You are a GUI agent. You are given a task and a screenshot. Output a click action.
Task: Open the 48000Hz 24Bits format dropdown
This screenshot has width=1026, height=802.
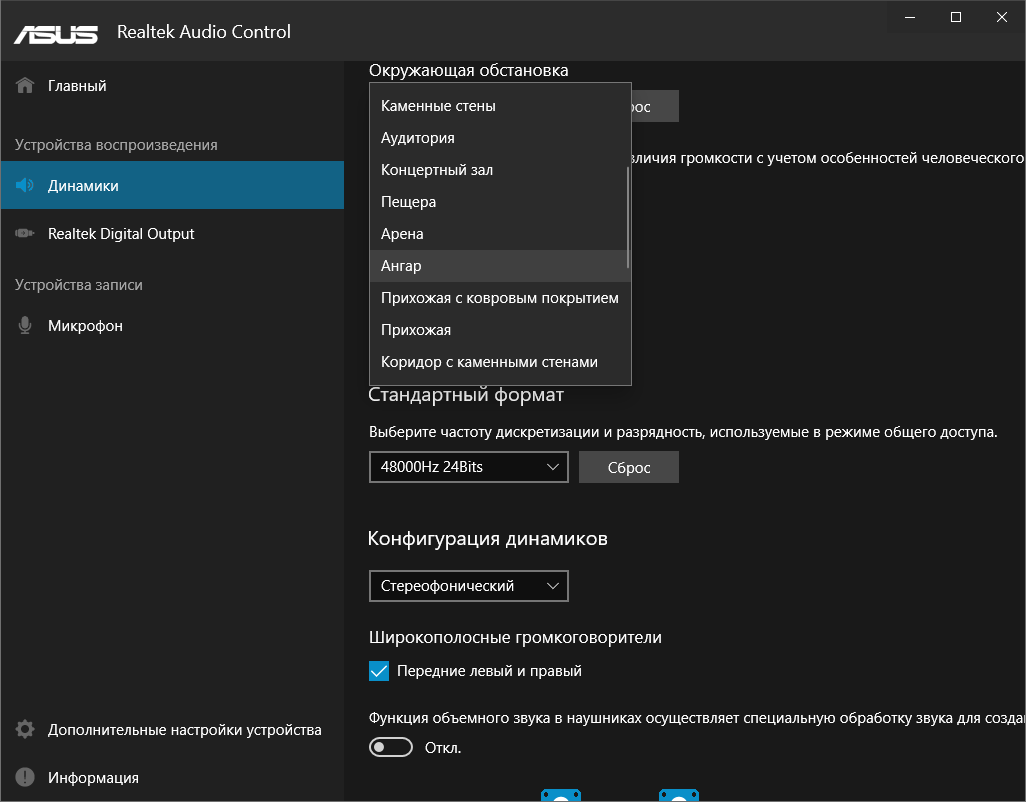tap(468, 467)
